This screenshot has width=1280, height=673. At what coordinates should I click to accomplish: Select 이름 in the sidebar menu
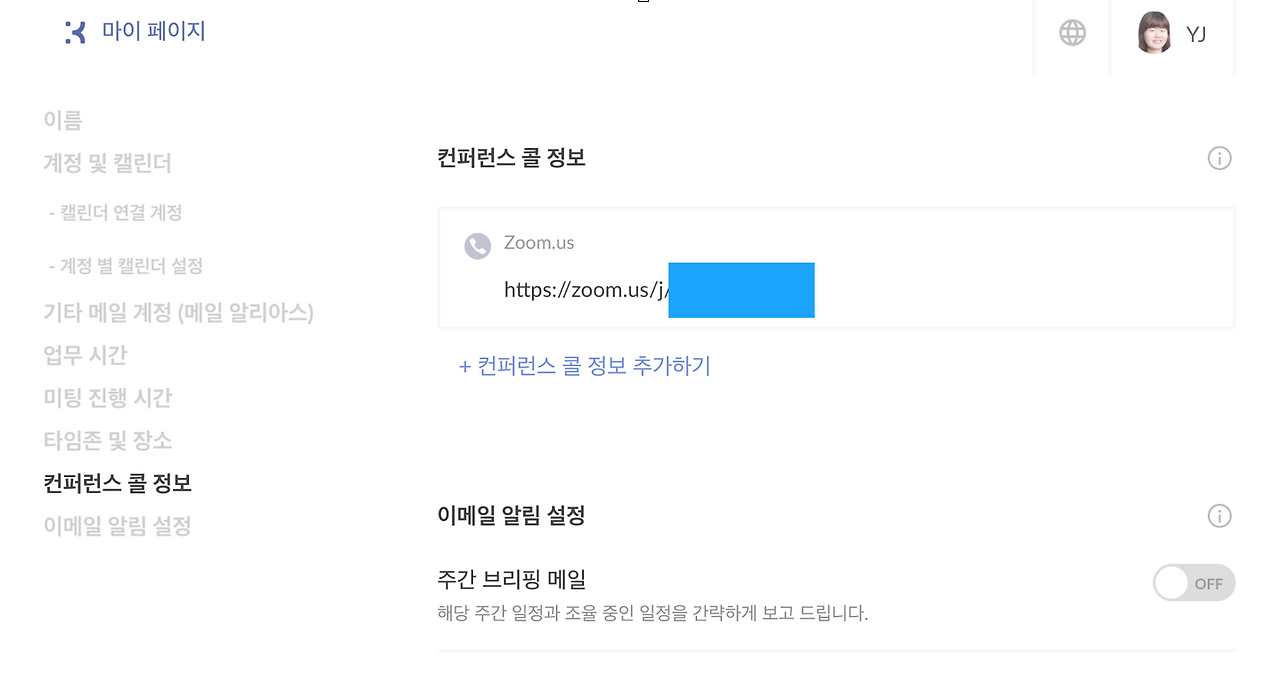point(62,120)
